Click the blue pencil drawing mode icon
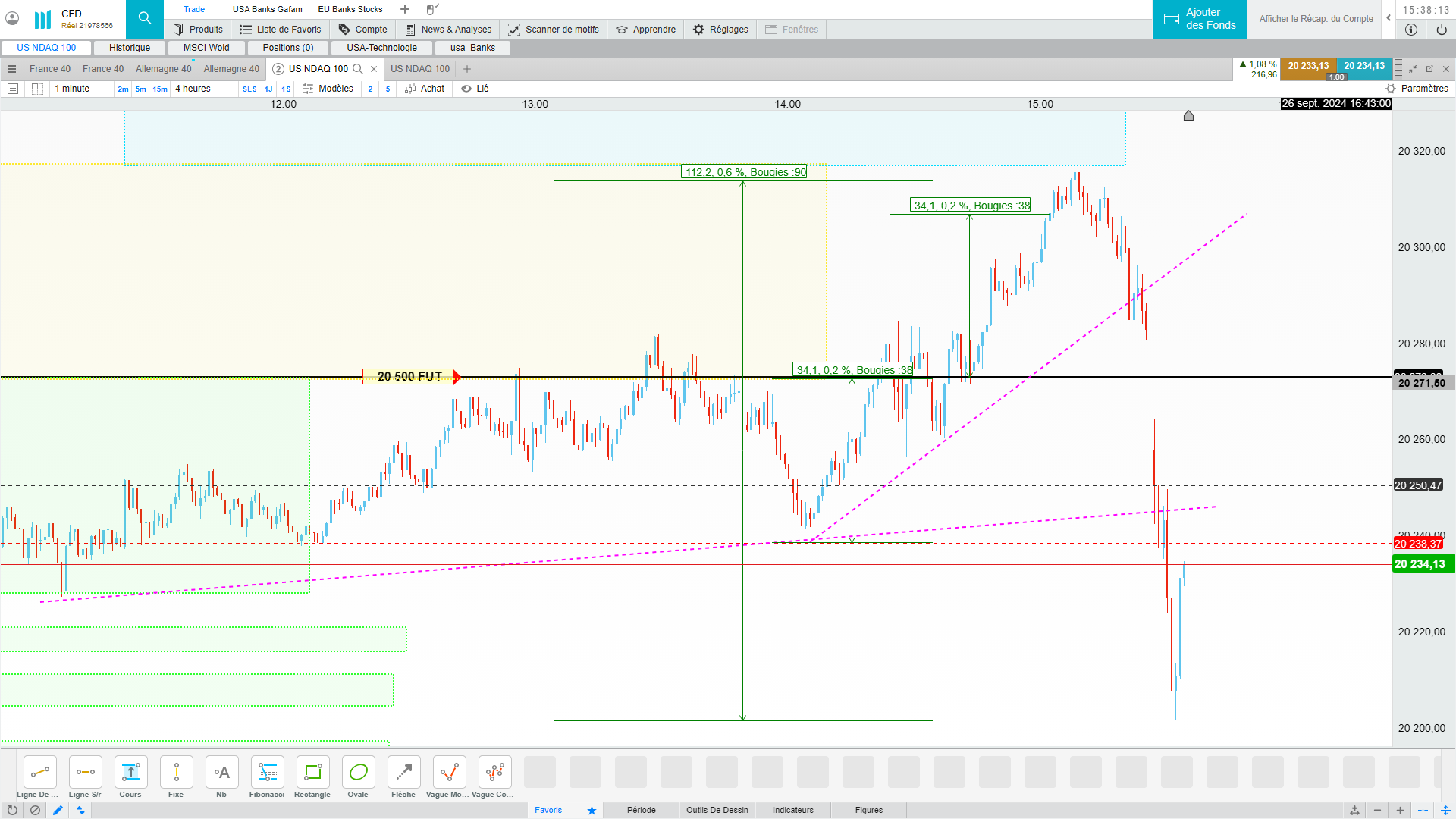Viewport: 1456px width, 819px height. (x=58, y=810)
